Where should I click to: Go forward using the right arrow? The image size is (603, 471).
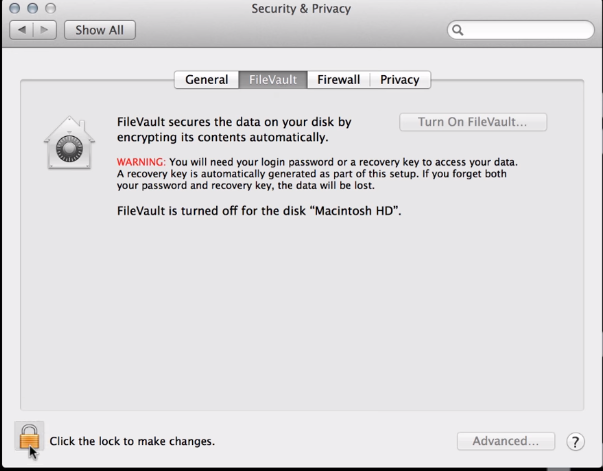45,30
